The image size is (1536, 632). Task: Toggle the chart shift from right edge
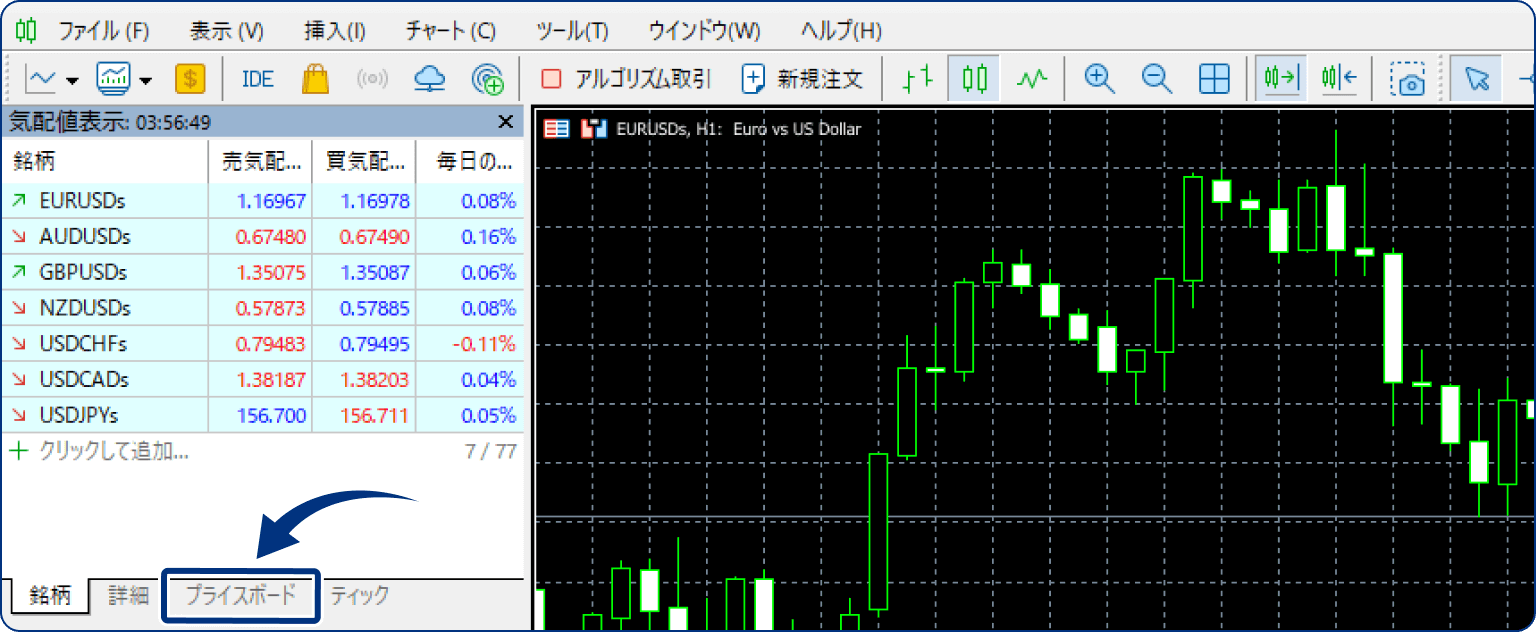(1338, 77)
